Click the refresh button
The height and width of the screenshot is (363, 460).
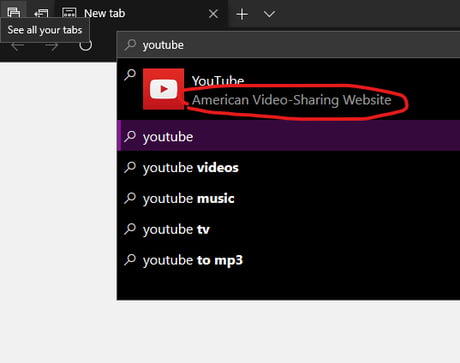click(85, 45)
